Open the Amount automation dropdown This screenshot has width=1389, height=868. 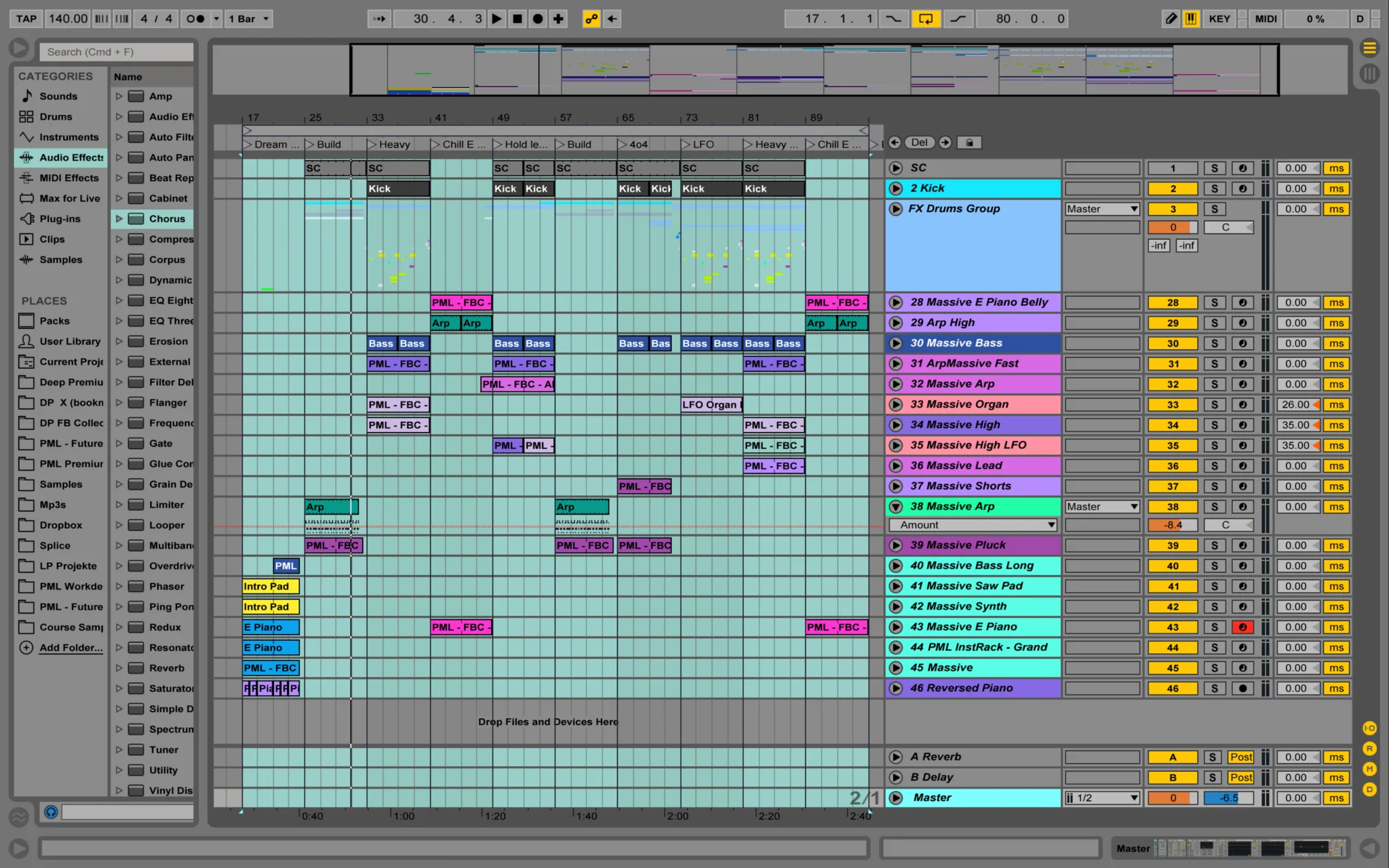pyautogui.click(x=973, y=525)
